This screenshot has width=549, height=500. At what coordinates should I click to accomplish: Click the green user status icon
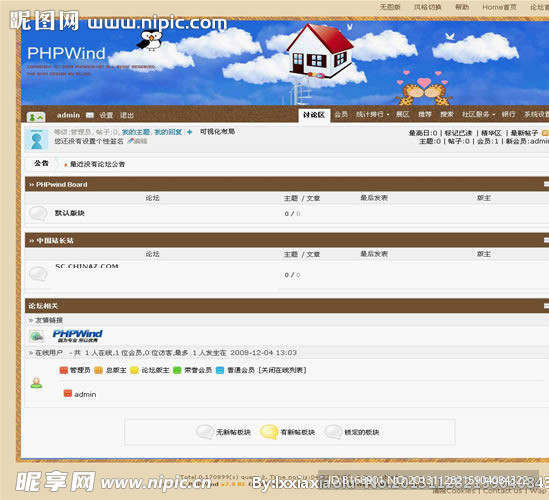(x=36, y=117)
